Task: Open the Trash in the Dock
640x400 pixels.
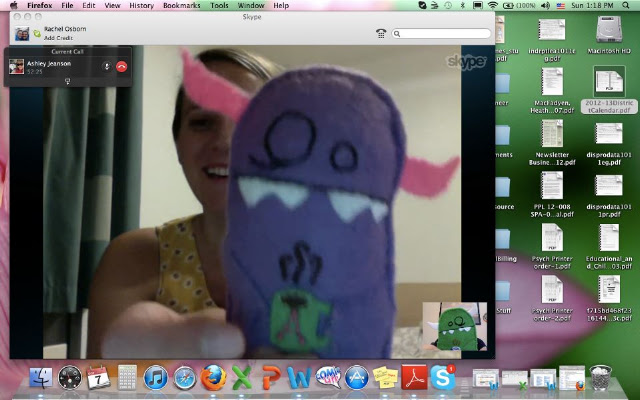Action: pos(601,378)
